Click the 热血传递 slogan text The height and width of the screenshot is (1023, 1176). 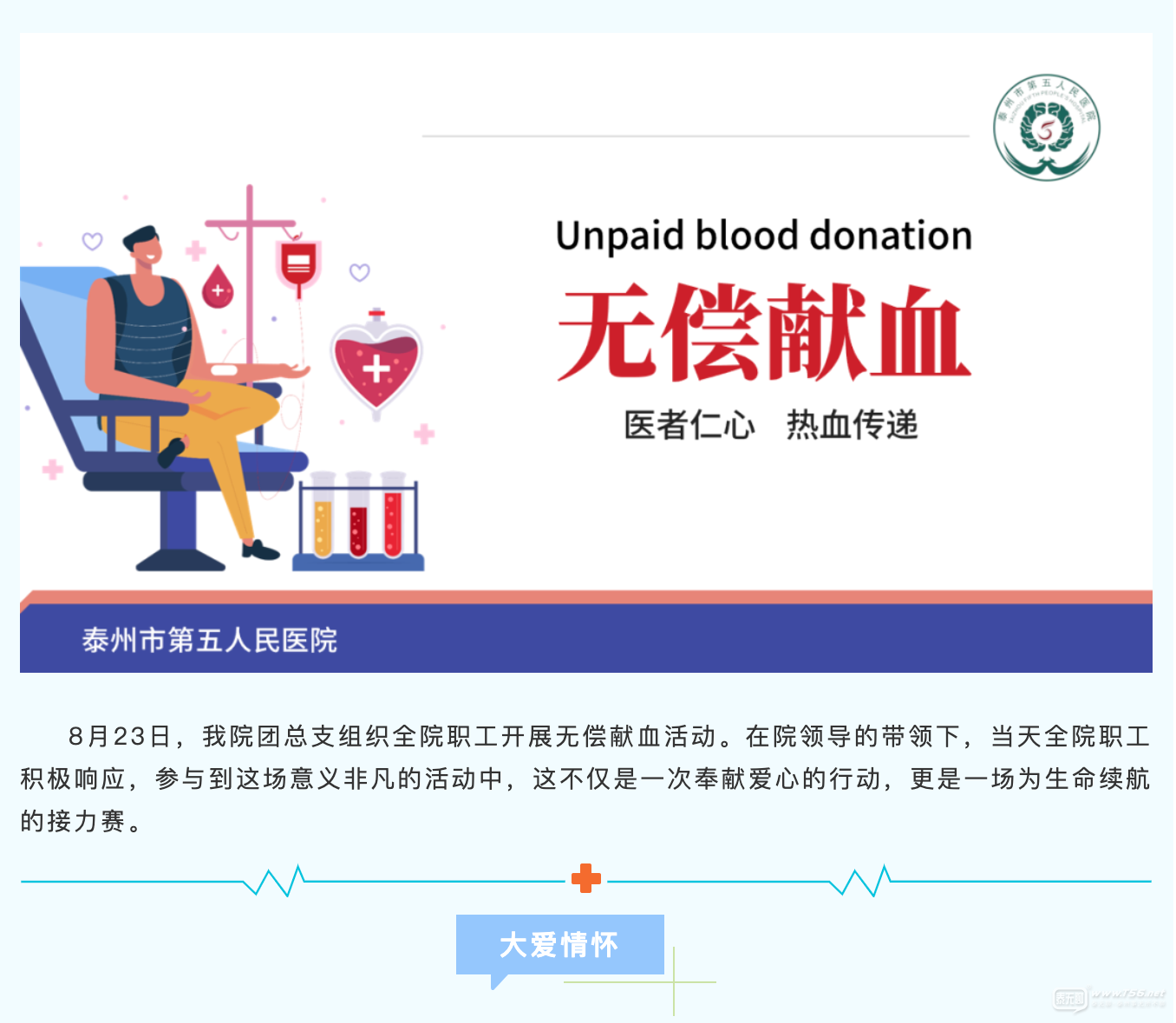click(852, 426)
